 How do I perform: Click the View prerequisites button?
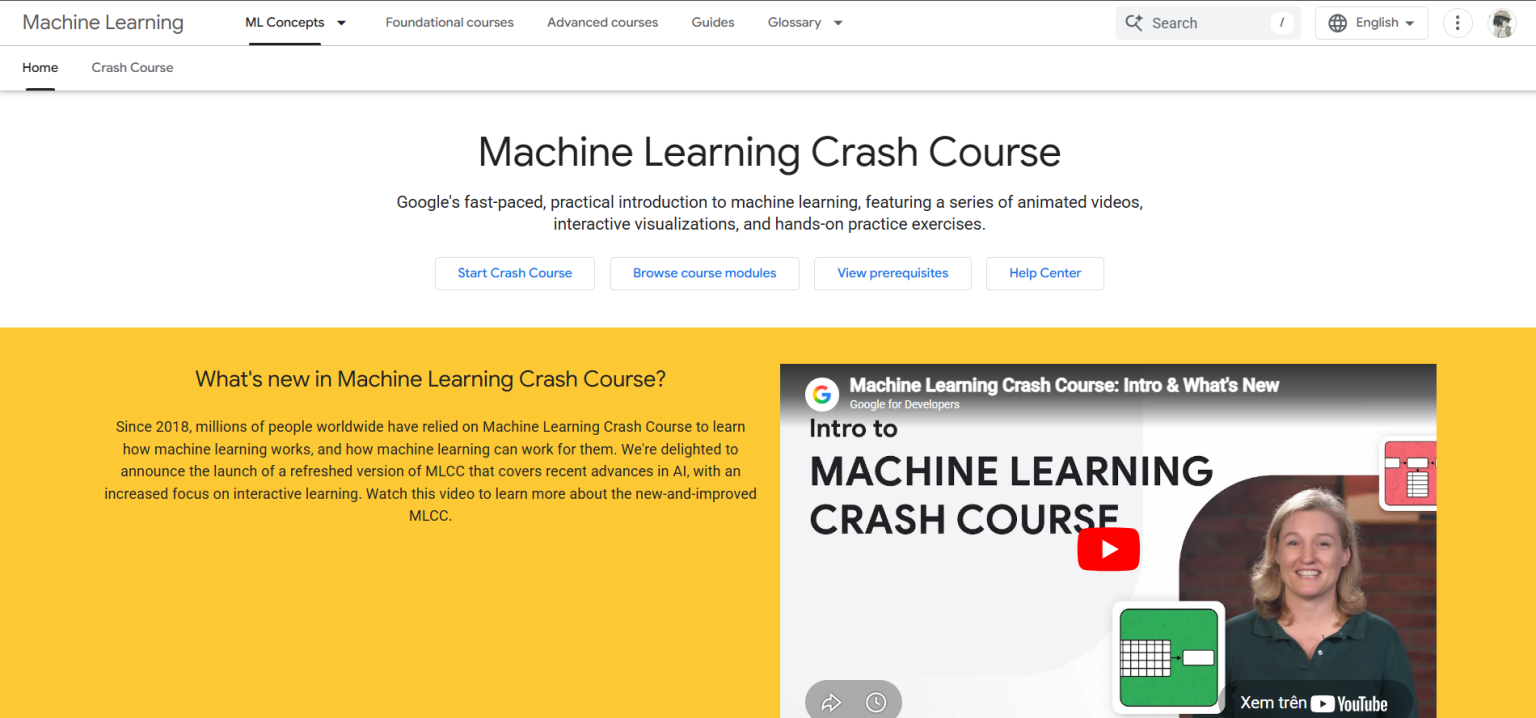click(893, 273)
